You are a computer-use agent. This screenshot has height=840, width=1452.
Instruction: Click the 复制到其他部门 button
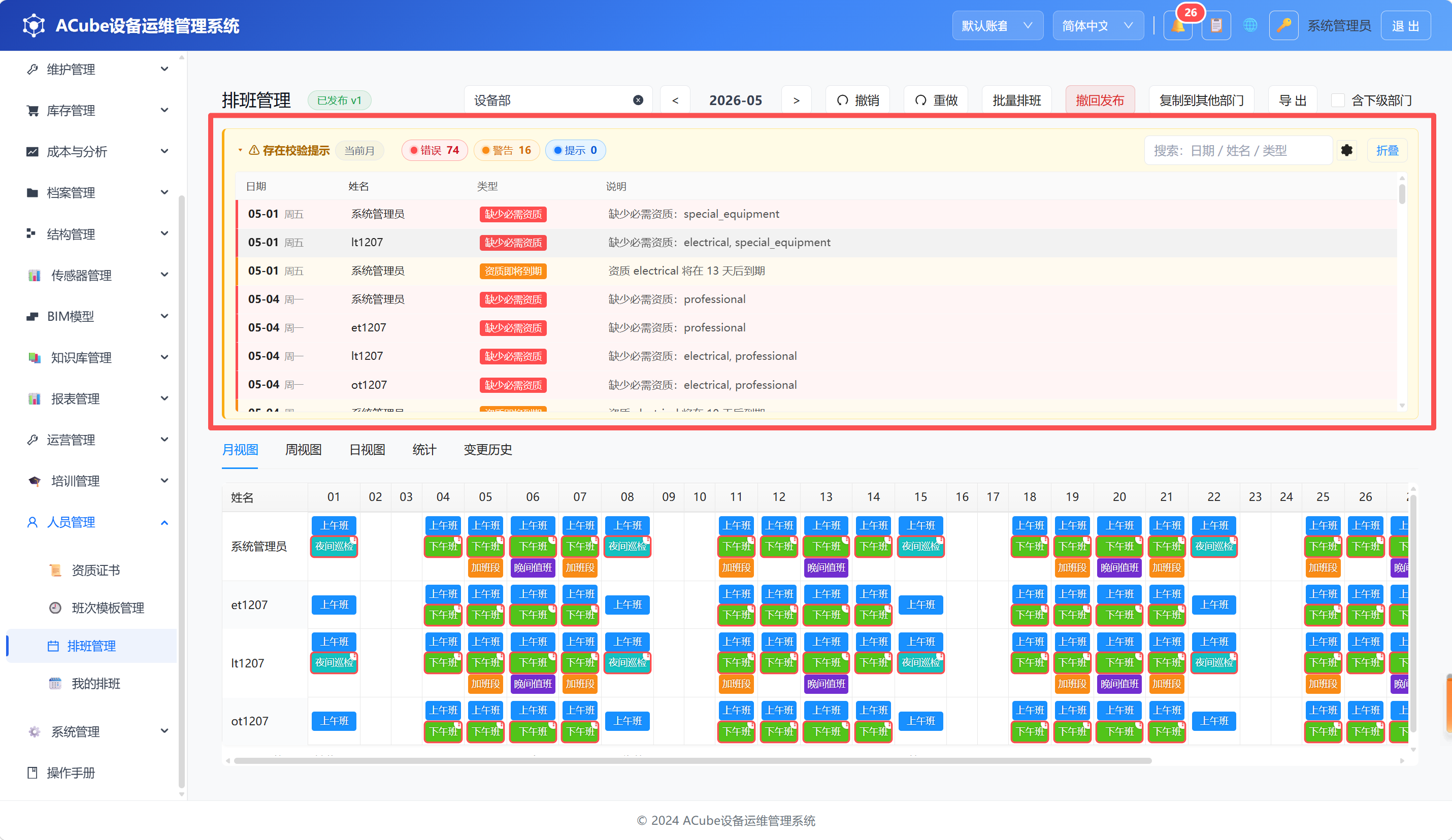(x=1201, y=100)
